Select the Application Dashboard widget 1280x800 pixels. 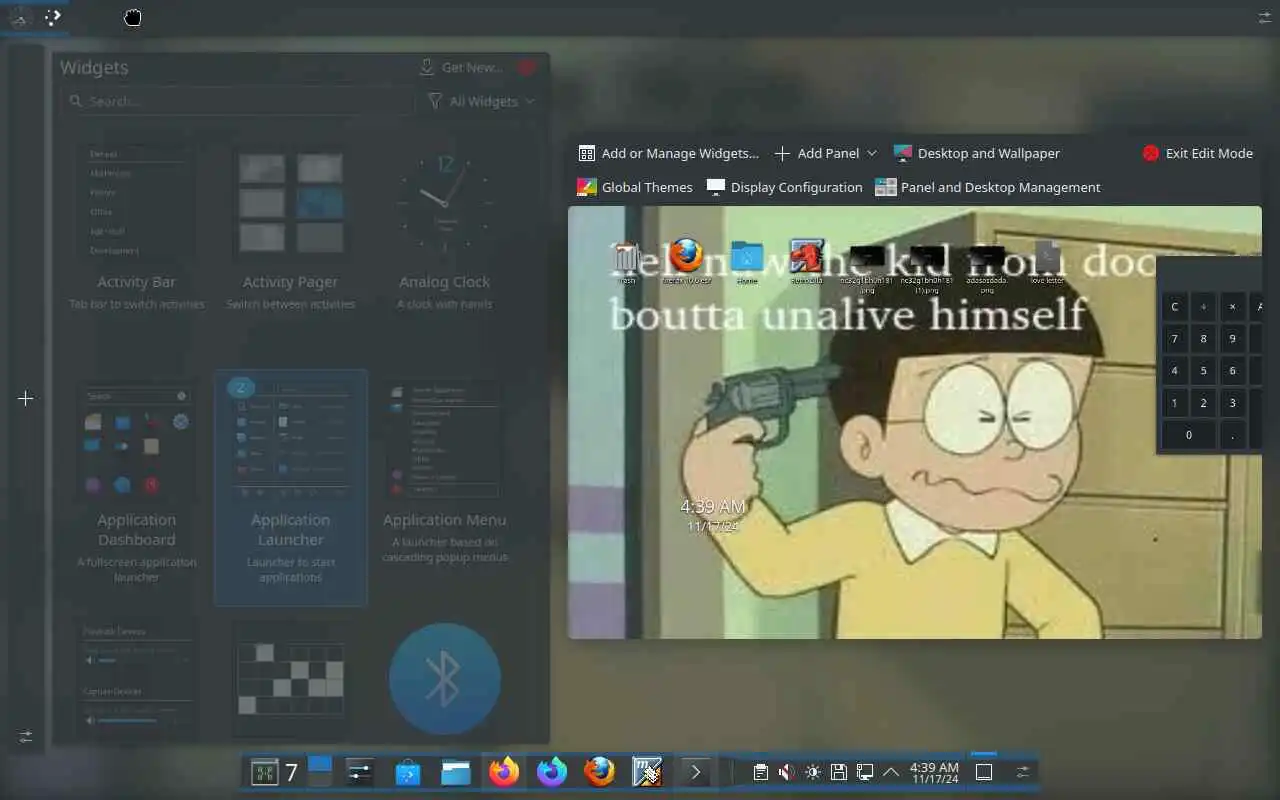click(x=137, y=488)
